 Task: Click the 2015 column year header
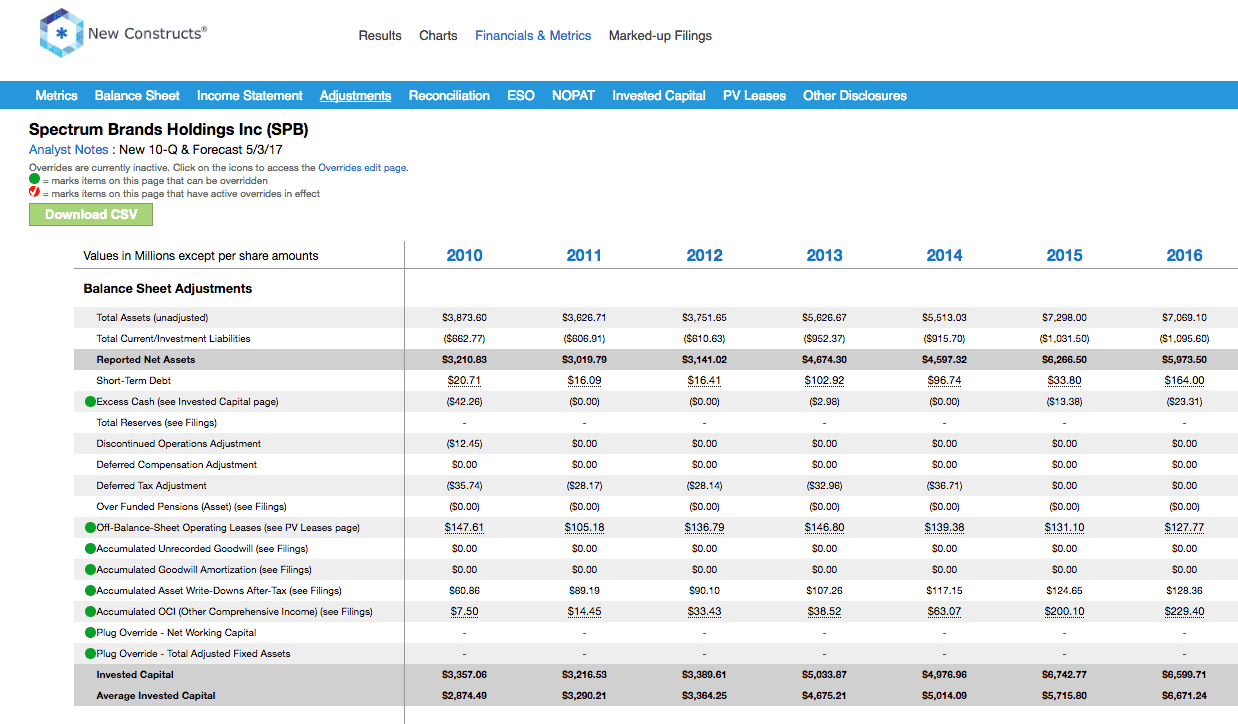pos(1064,255)
